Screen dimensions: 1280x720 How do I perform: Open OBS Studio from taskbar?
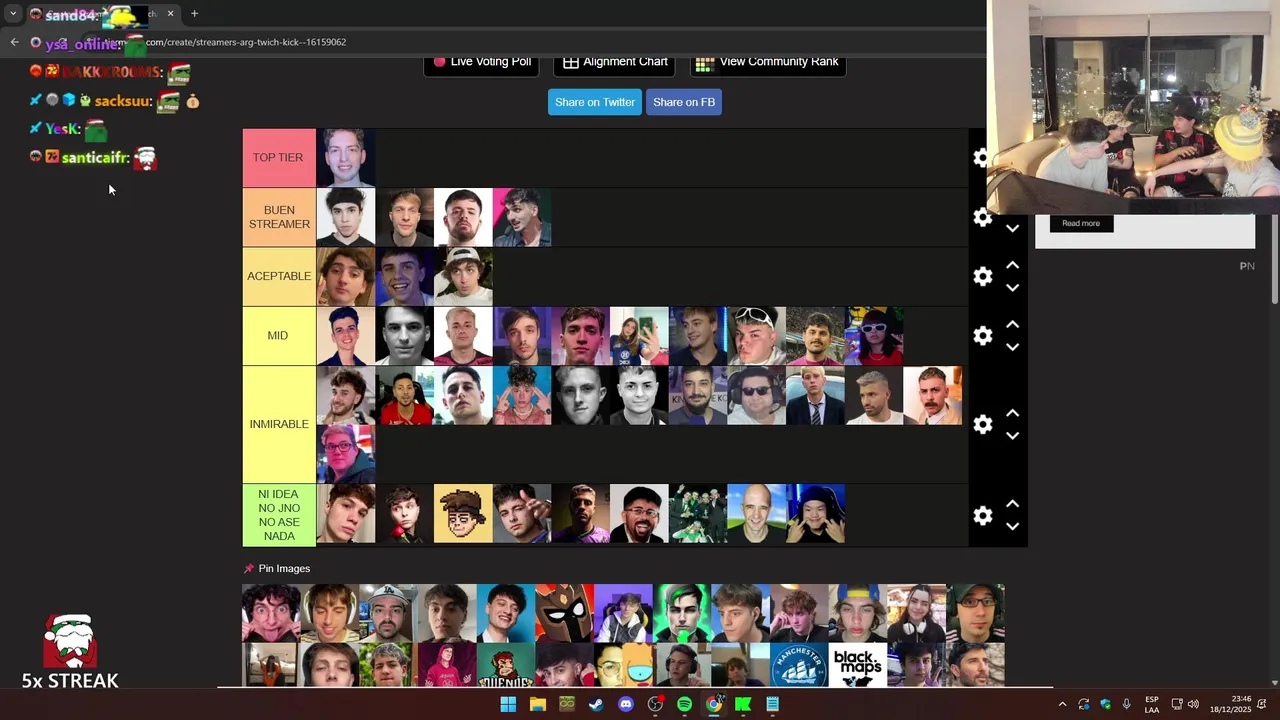pyautogui.click(x=655, y=704)
